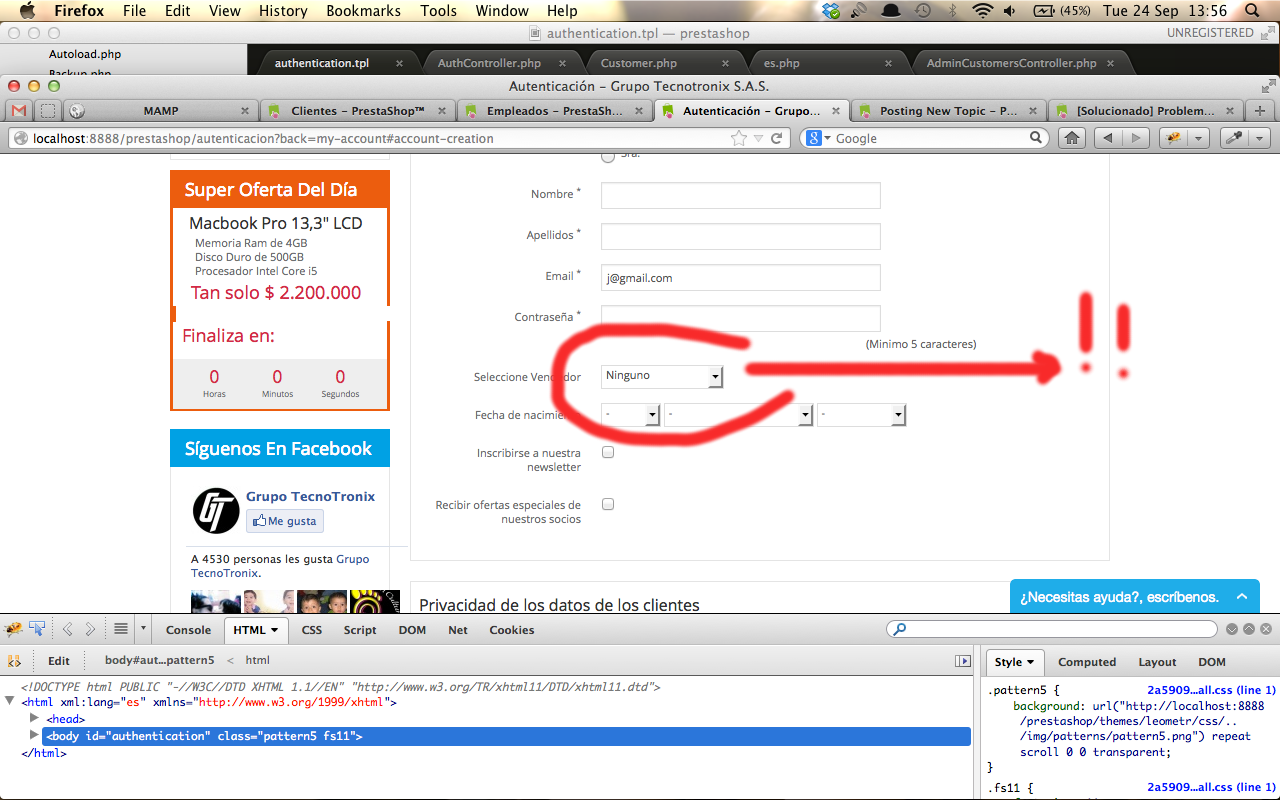Open a new browser tab with plus button
The width and height of the screenshot is (1280, 800).
1260,111
